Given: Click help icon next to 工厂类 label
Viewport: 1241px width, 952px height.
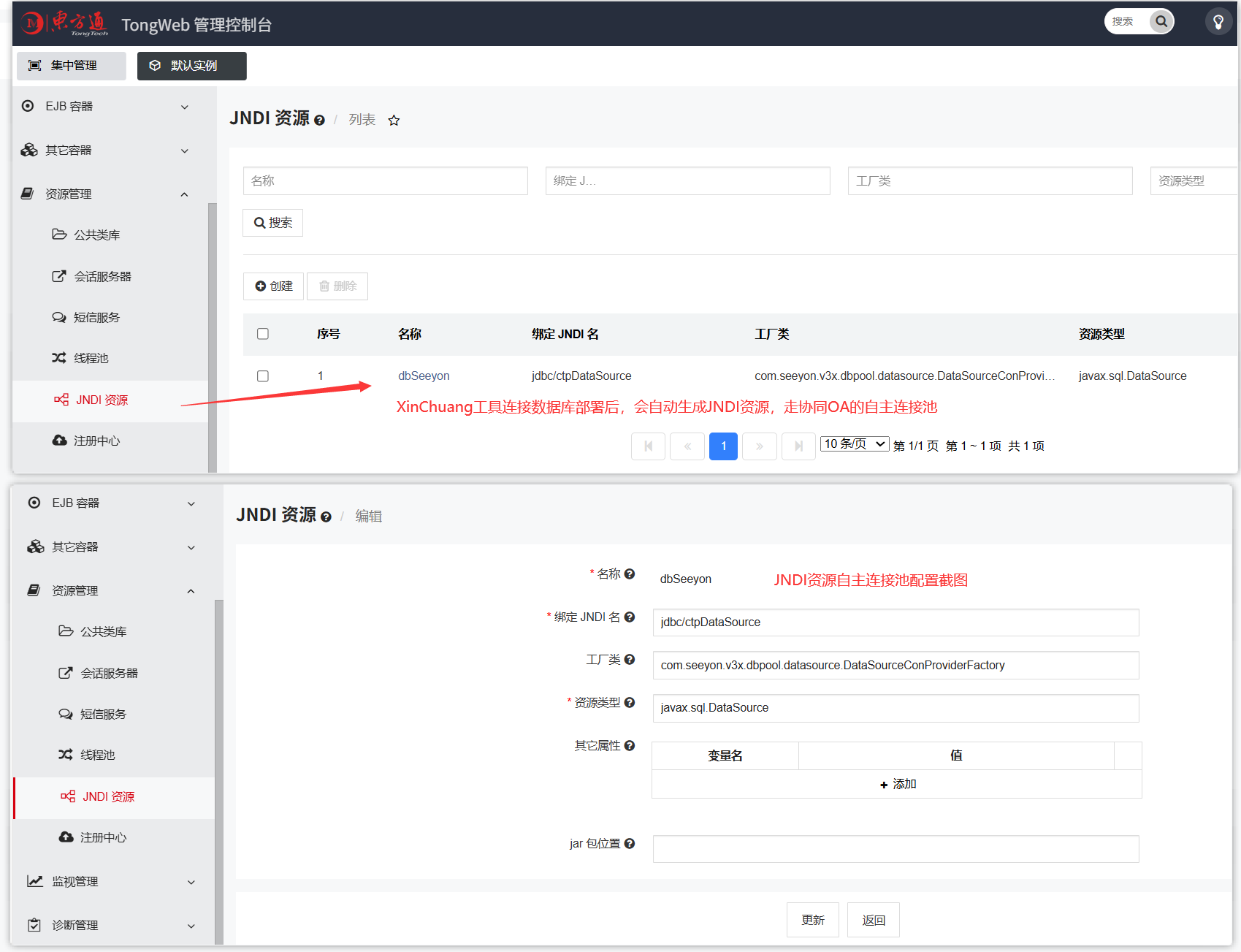Looking at the screenshot, I should pyautogui.click(x=630, y=660).
